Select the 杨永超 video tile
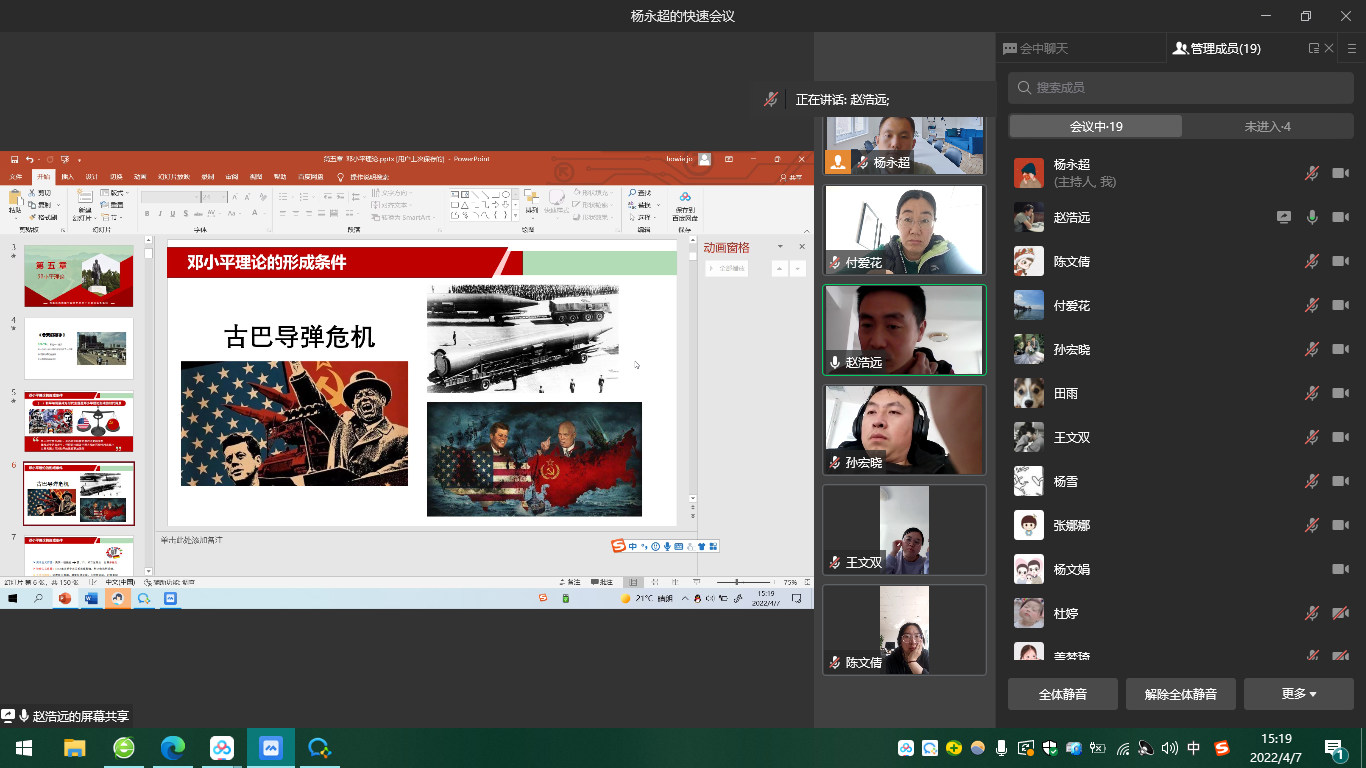 [904, 145]
